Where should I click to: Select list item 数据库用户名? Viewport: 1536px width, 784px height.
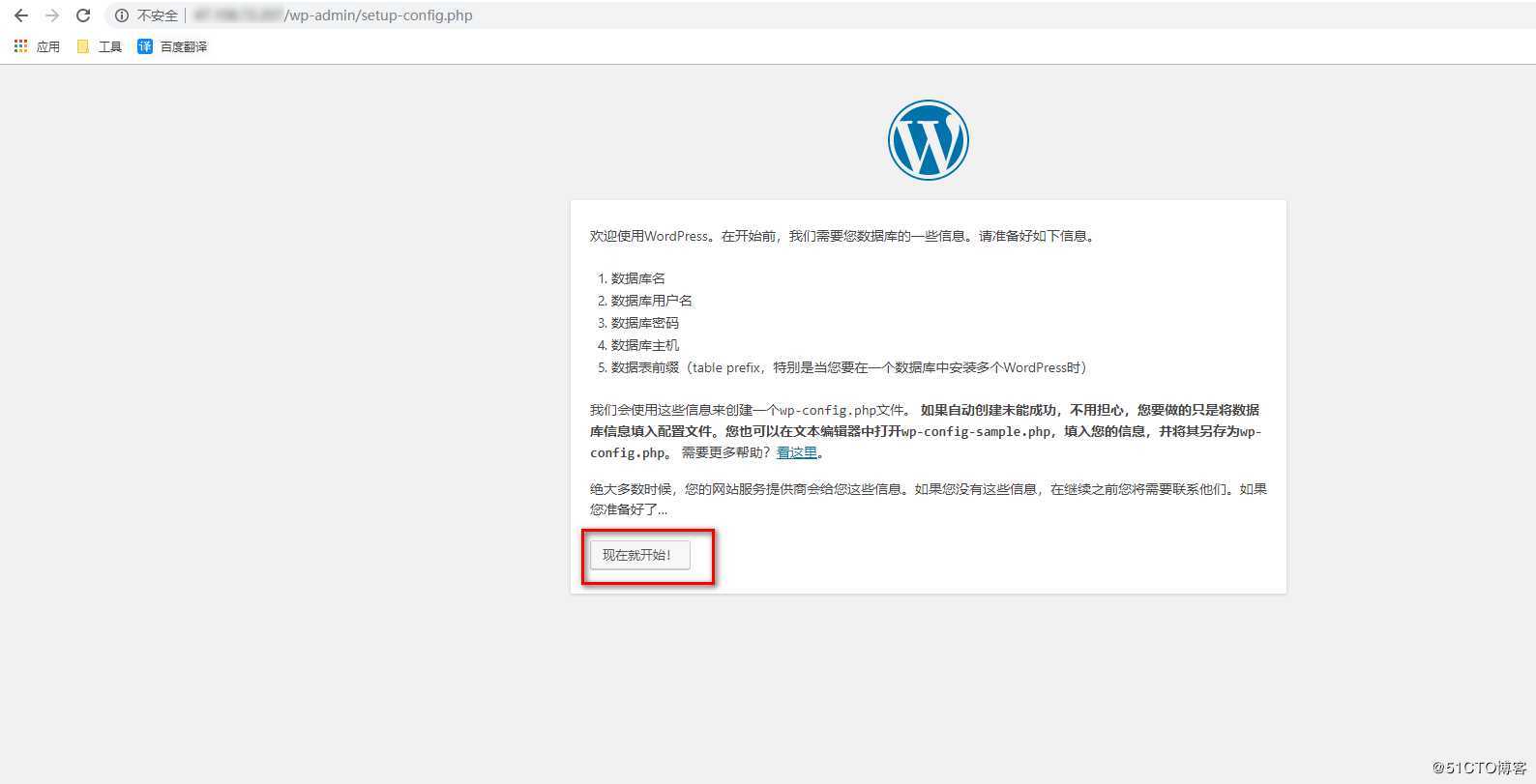pos(651,301)
